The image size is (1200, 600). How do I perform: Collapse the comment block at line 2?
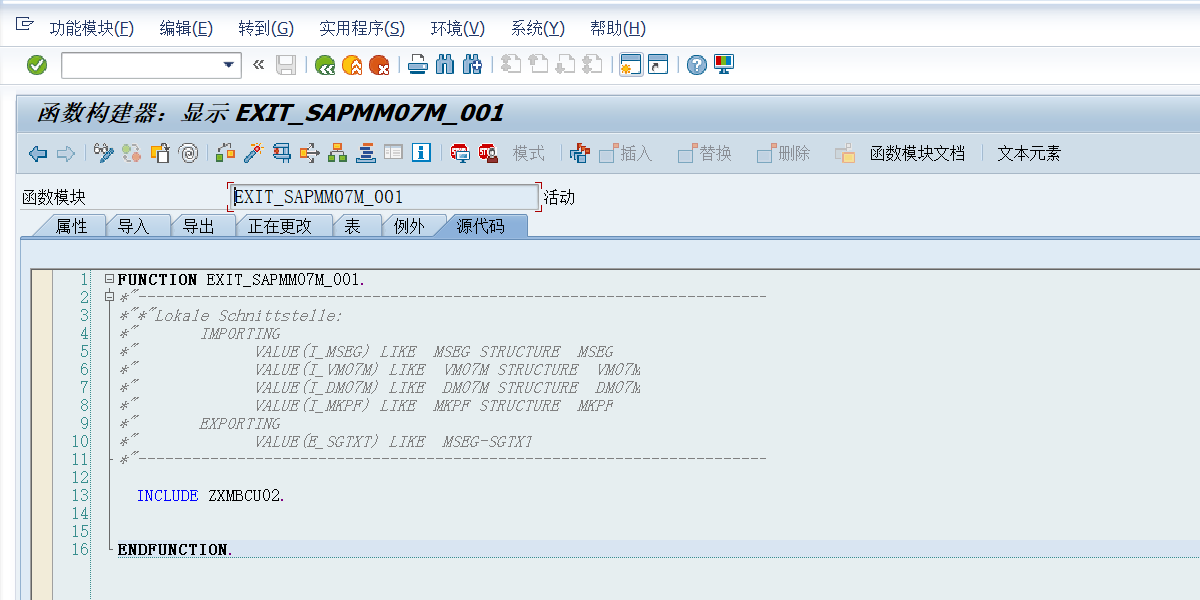pos(109,297)
